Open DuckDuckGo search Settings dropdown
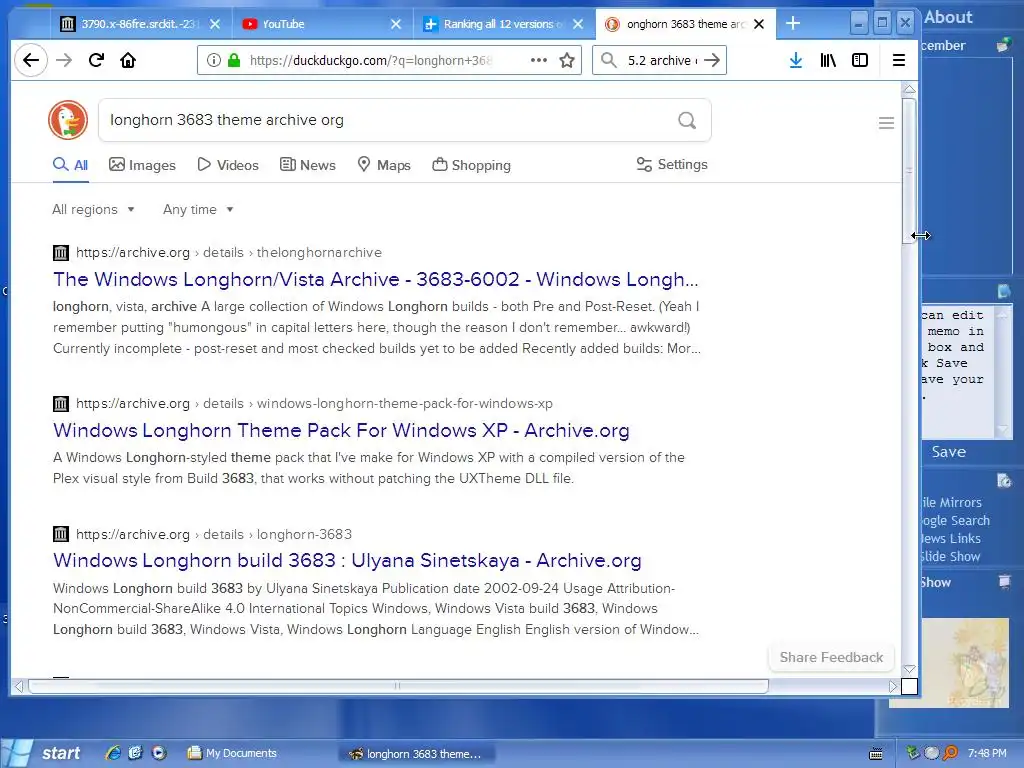1024x768 pixels. pos(672,165)
